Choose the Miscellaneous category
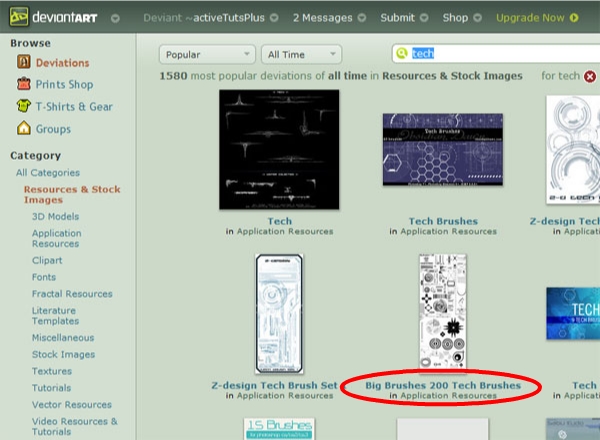 (63, 337)
